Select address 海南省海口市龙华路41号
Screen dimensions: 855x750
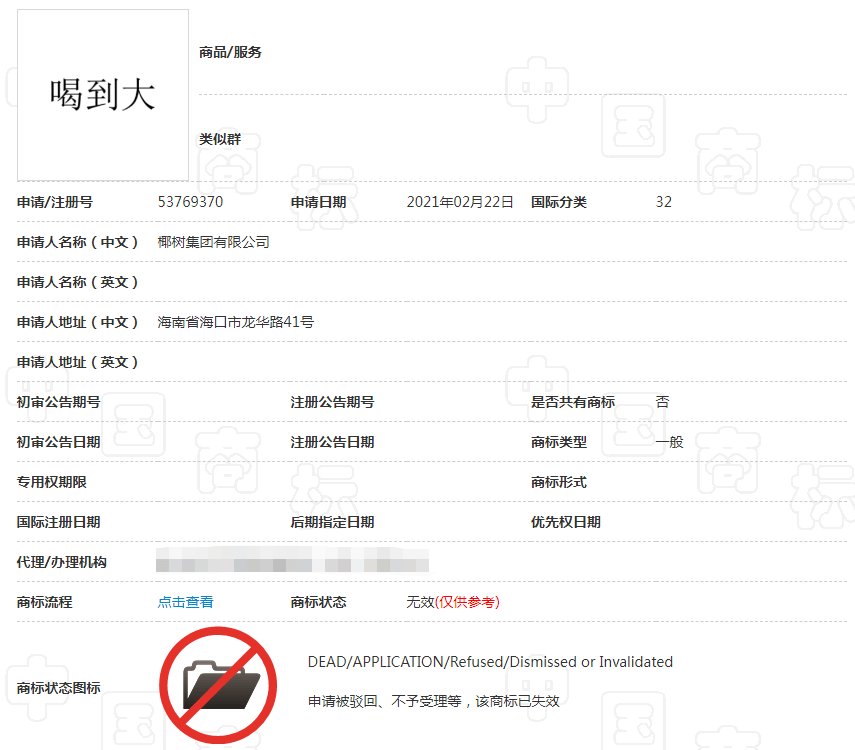[236, 322]
